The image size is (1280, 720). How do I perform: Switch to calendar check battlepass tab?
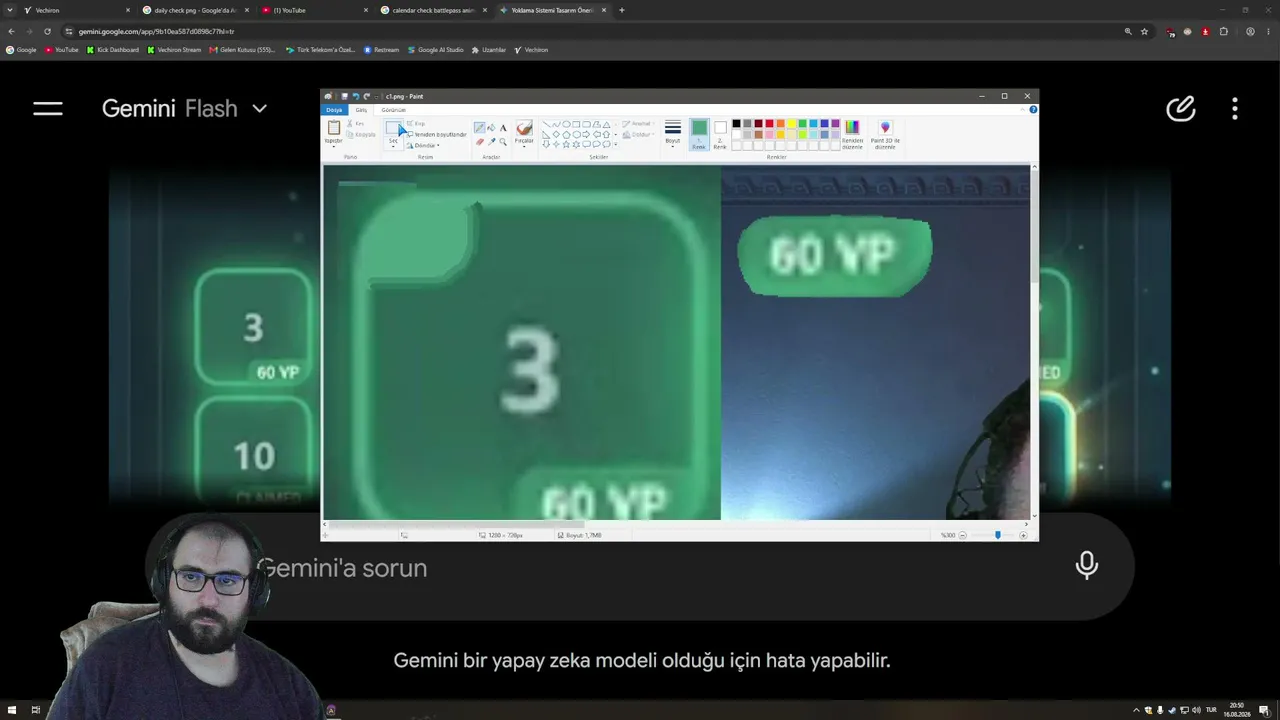pyautogui.click(x=434, y=10)
